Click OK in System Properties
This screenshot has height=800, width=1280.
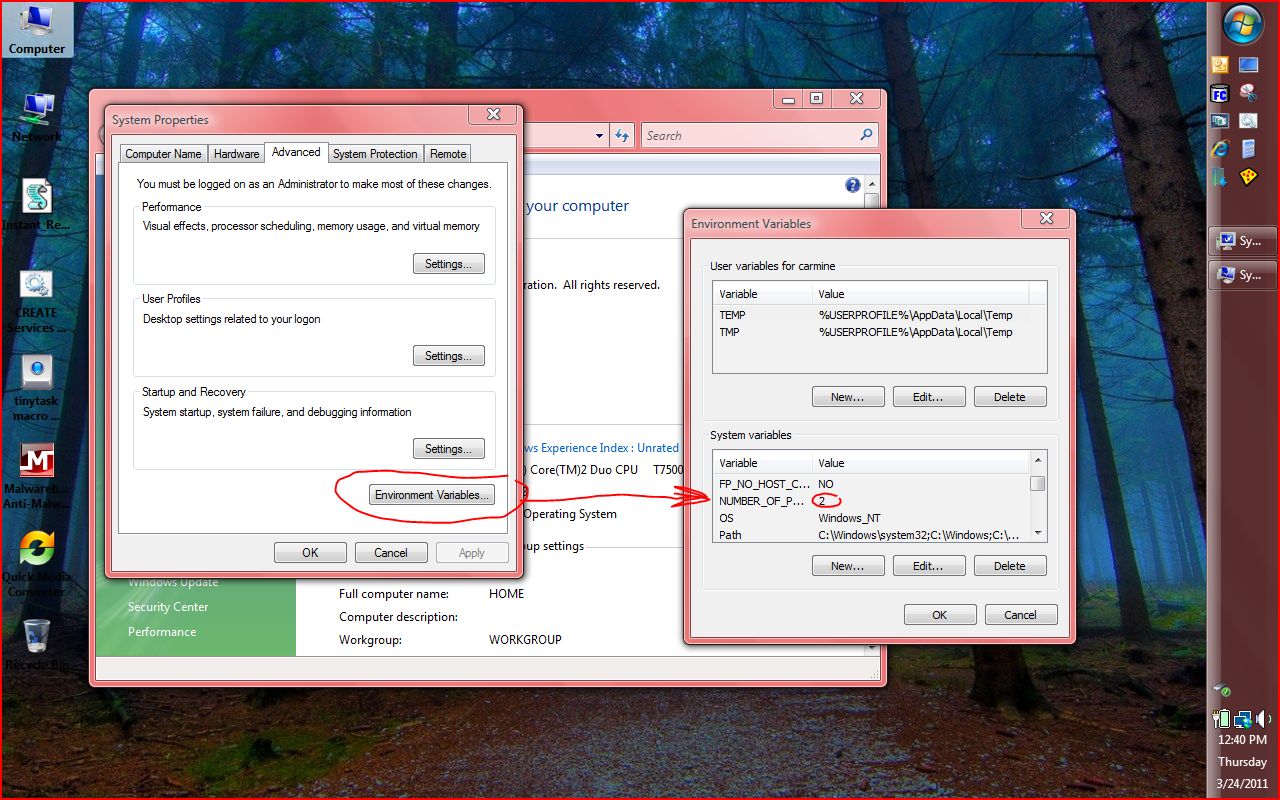point(310,553)
